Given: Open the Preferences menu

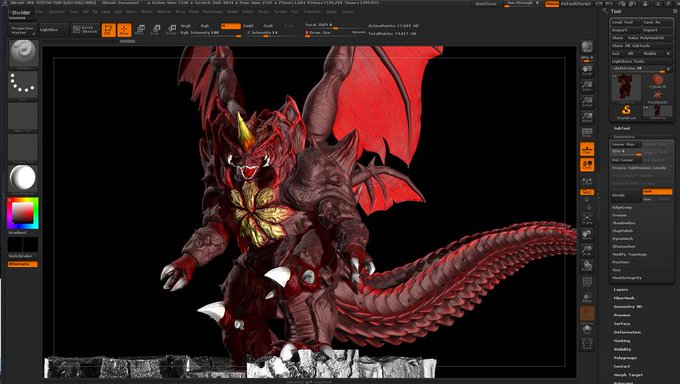Looking at the screenshot, I should (212, 12).
